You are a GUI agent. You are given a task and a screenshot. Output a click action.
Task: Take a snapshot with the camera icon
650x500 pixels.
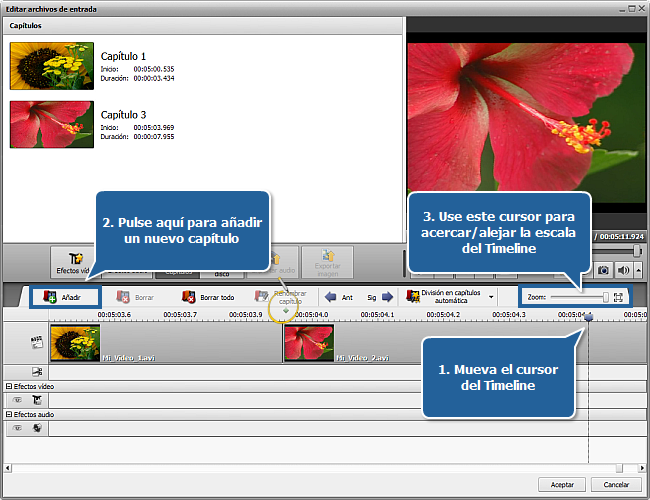(603, 270)
